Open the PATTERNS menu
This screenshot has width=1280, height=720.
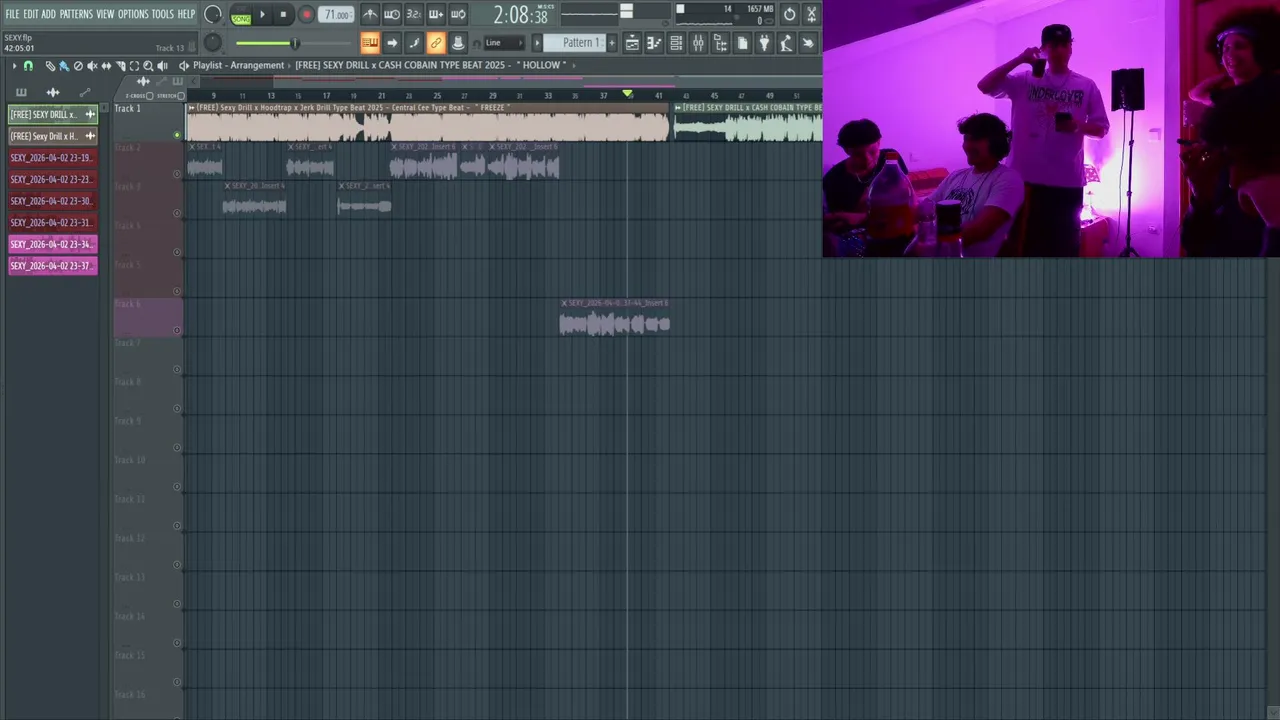tap(76, 14)
